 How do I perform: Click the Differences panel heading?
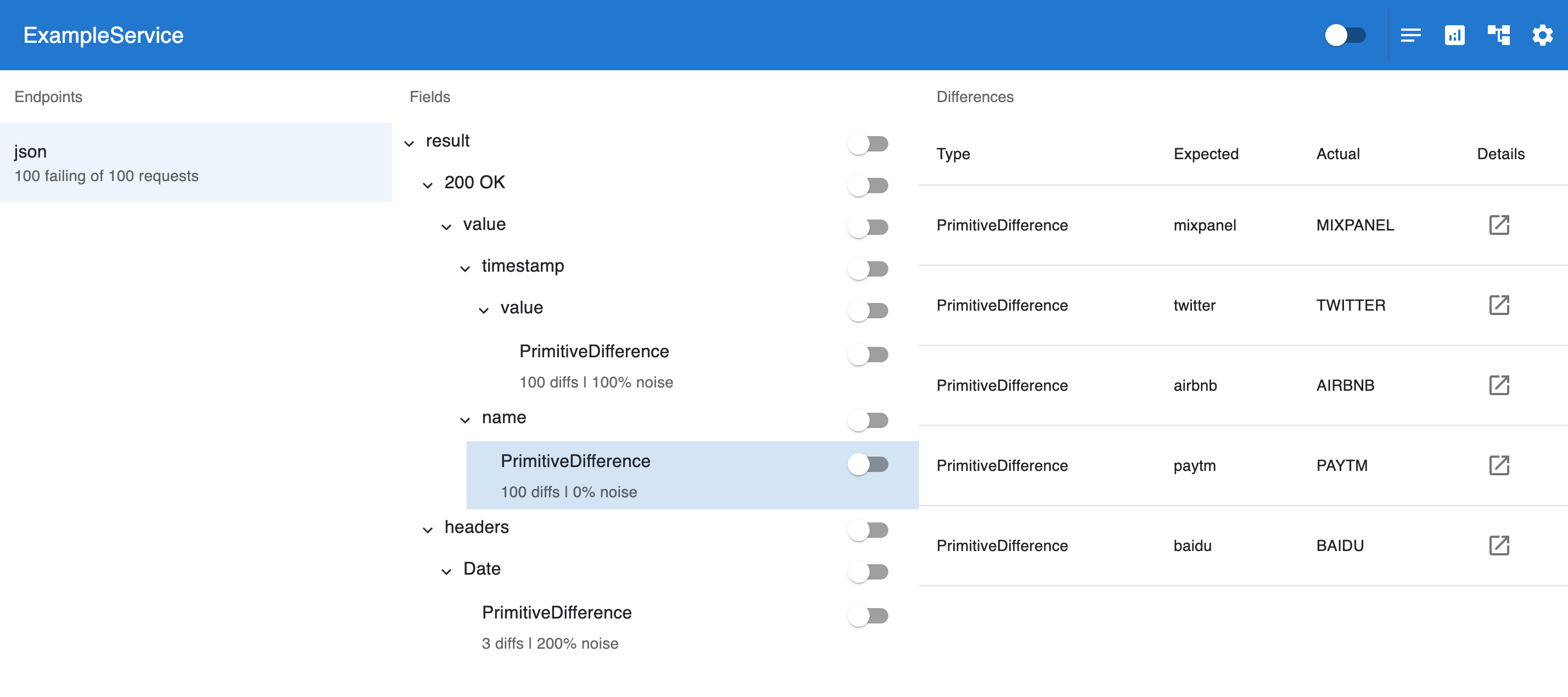point(975,97)
